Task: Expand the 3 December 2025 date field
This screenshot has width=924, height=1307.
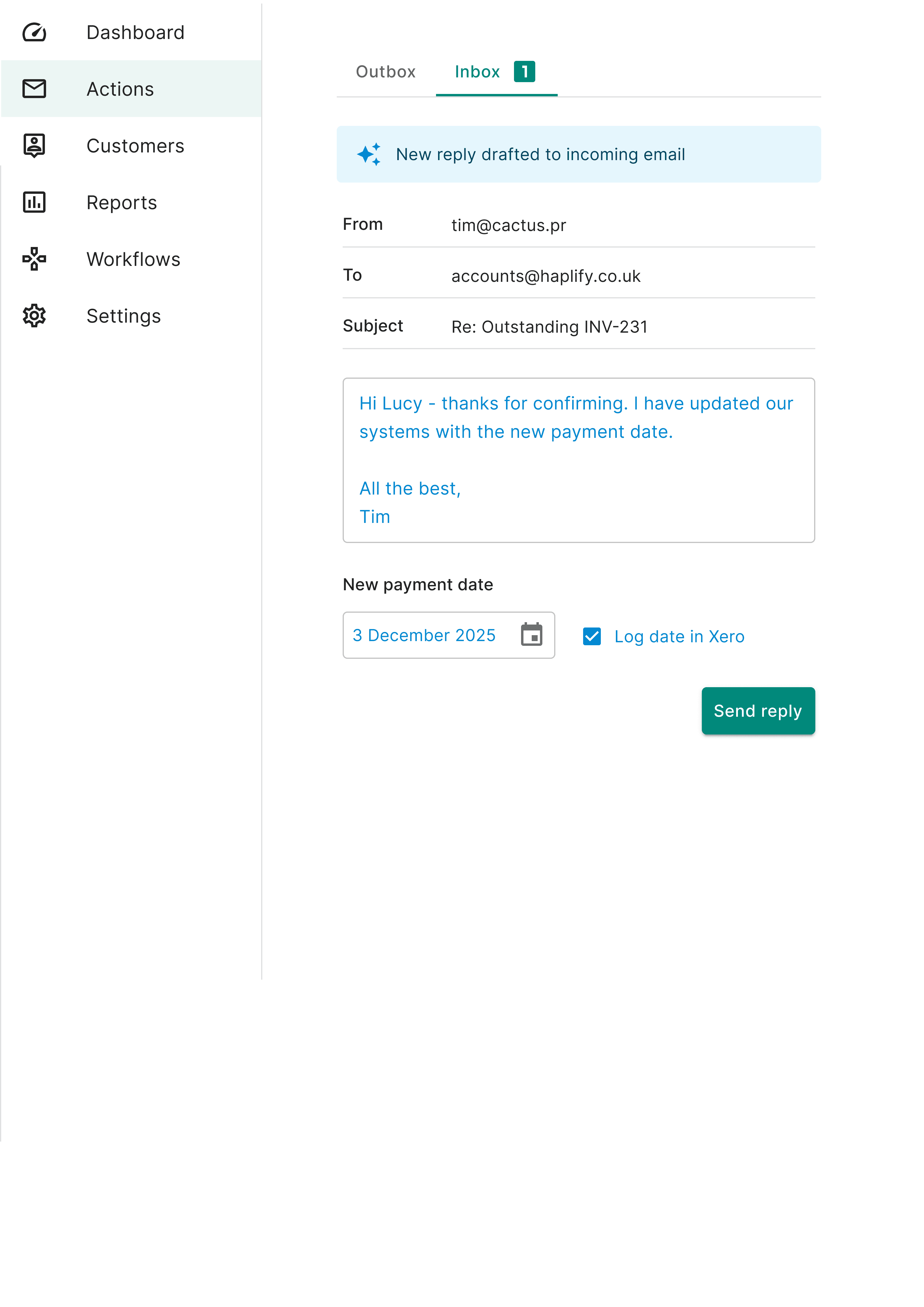Action: pos(424,635)
